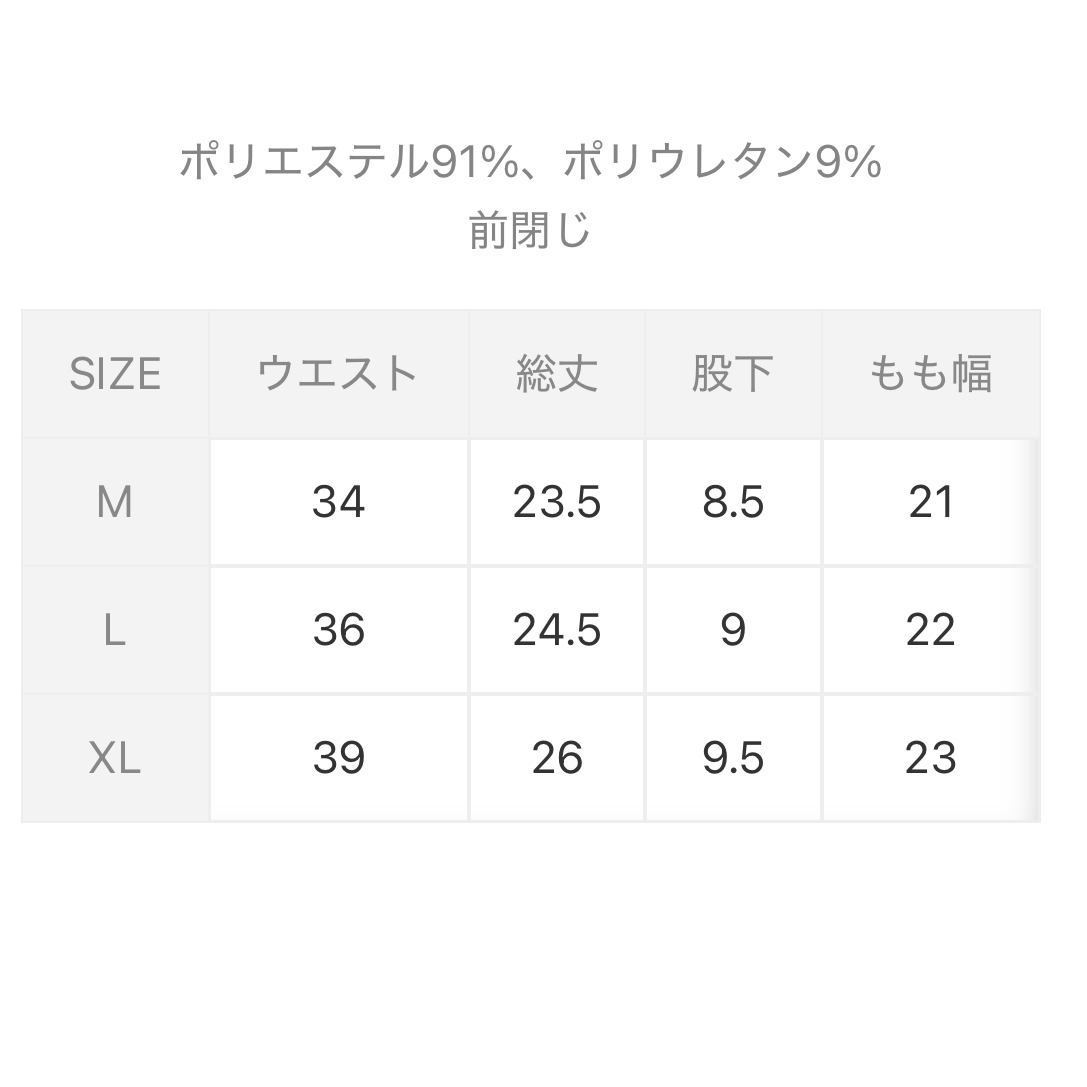Click the L size row label
This screenshot has height=1087, width=1087.
click(x=115, y=630)
